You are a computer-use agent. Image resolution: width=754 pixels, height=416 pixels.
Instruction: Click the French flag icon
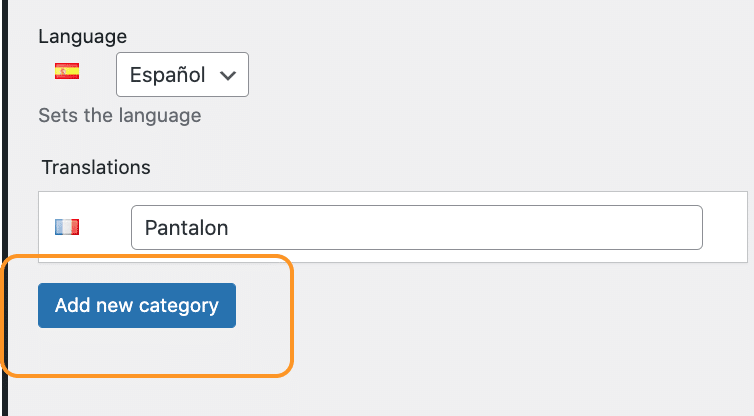tap(67, 227)
